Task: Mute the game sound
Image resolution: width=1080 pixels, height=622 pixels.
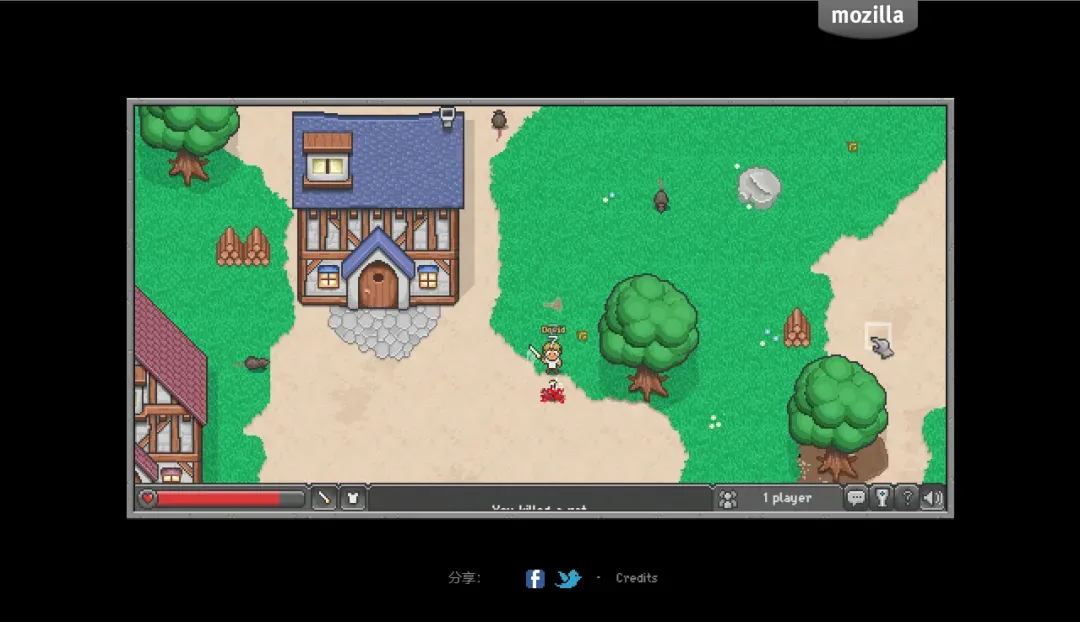Action: pyautogui.click(x=932, y=498)
